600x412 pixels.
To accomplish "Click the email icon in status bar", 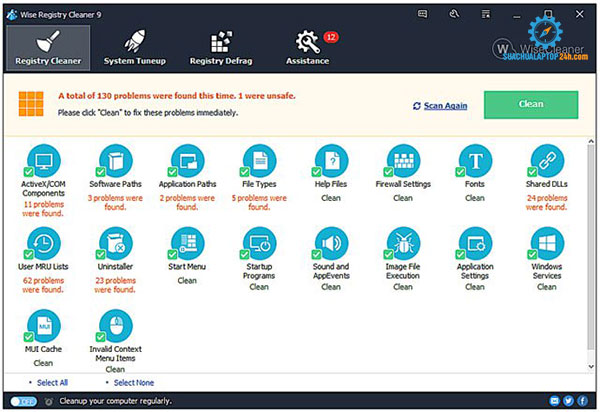I will point(554,401).
